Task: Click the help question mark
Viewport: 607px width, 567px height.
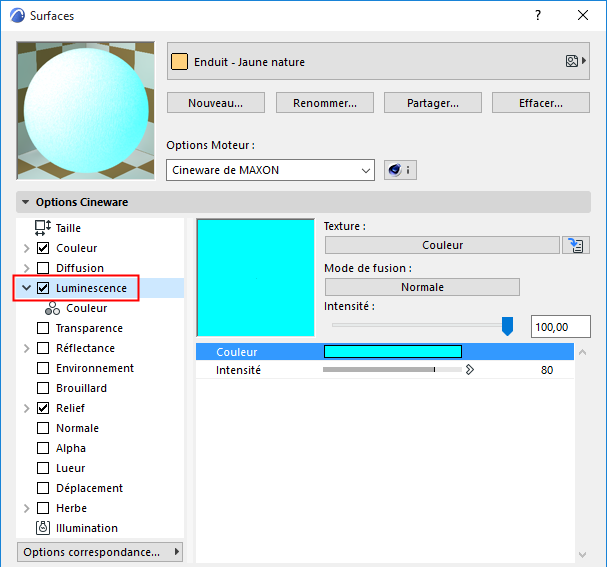Action: 538,15
